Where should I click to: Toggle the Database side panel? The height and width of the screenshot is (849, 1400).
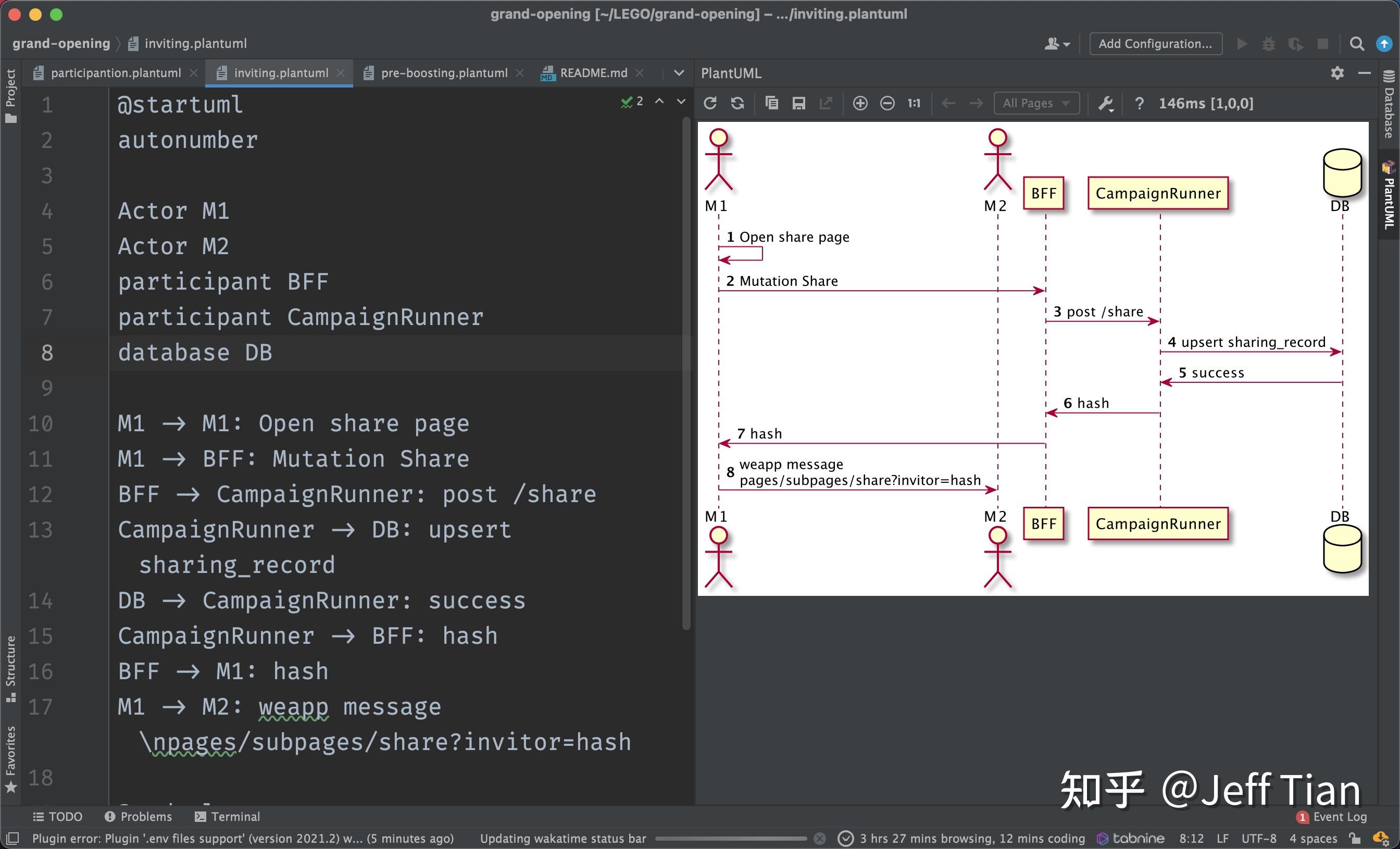coord(1389,105)
